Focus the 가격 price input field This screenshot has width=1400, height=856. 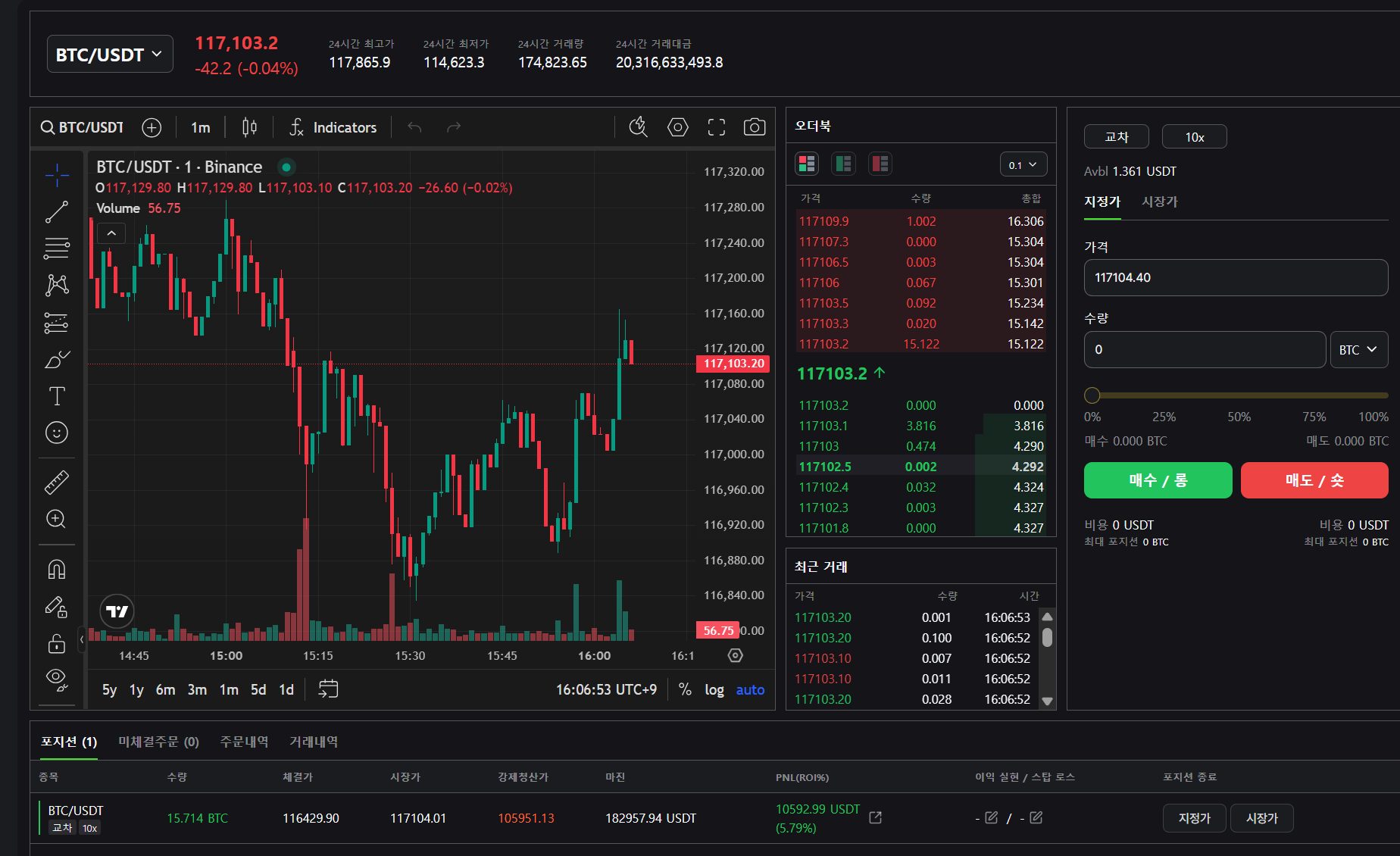(x=1236, y=277)
